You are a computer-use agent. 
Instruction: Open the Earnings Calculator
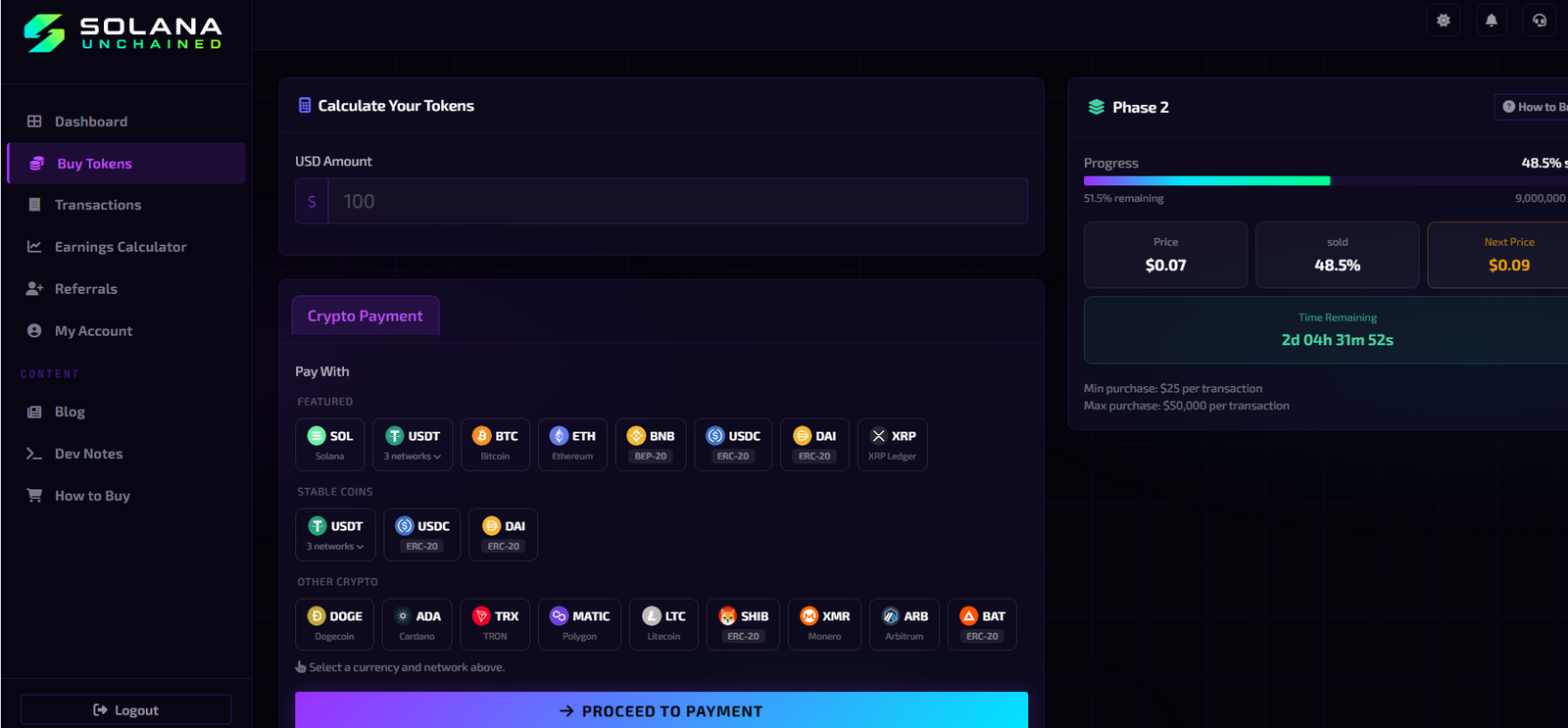coord(125,247)
